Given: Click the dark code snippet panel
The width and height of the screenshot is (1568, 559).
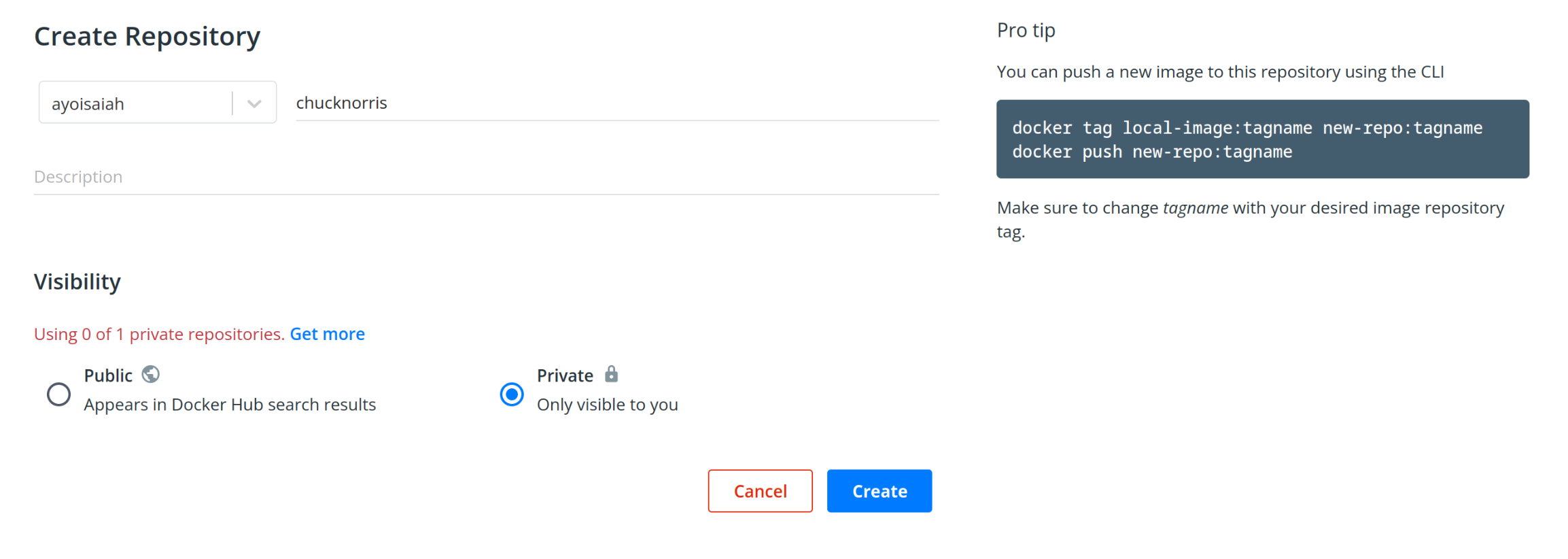Looking at the screenshot, I should pyautogui.click(x=1262, y=139).
